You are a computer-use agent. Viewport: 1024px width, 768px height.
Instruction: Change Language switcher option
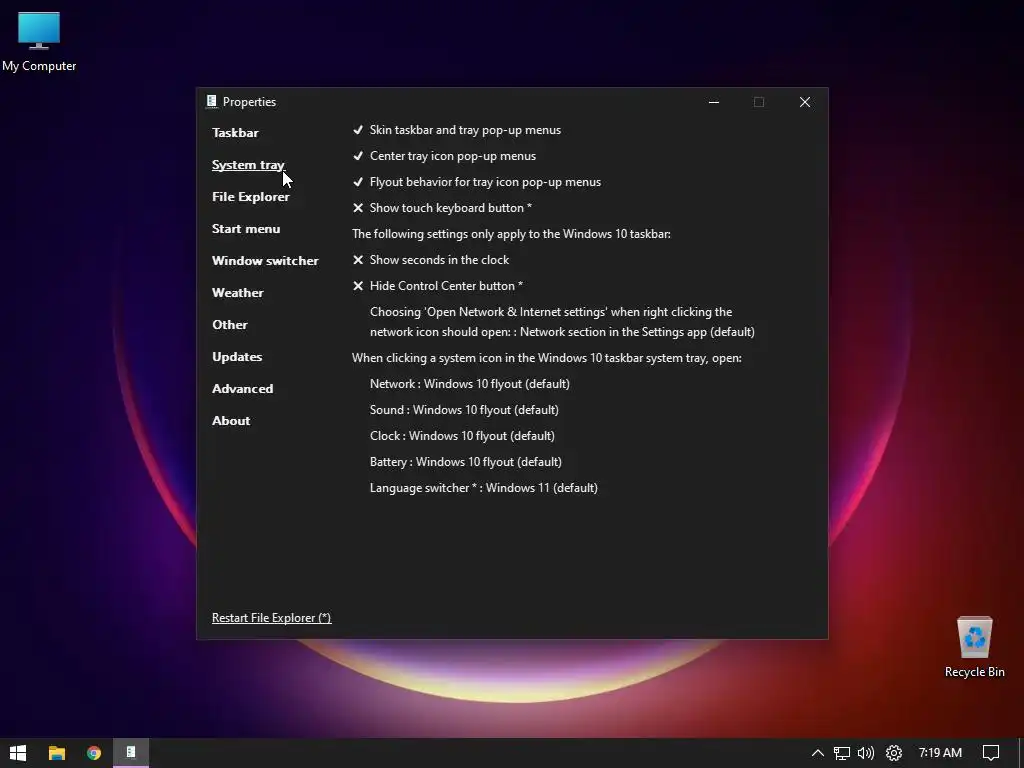coord(484,488)
